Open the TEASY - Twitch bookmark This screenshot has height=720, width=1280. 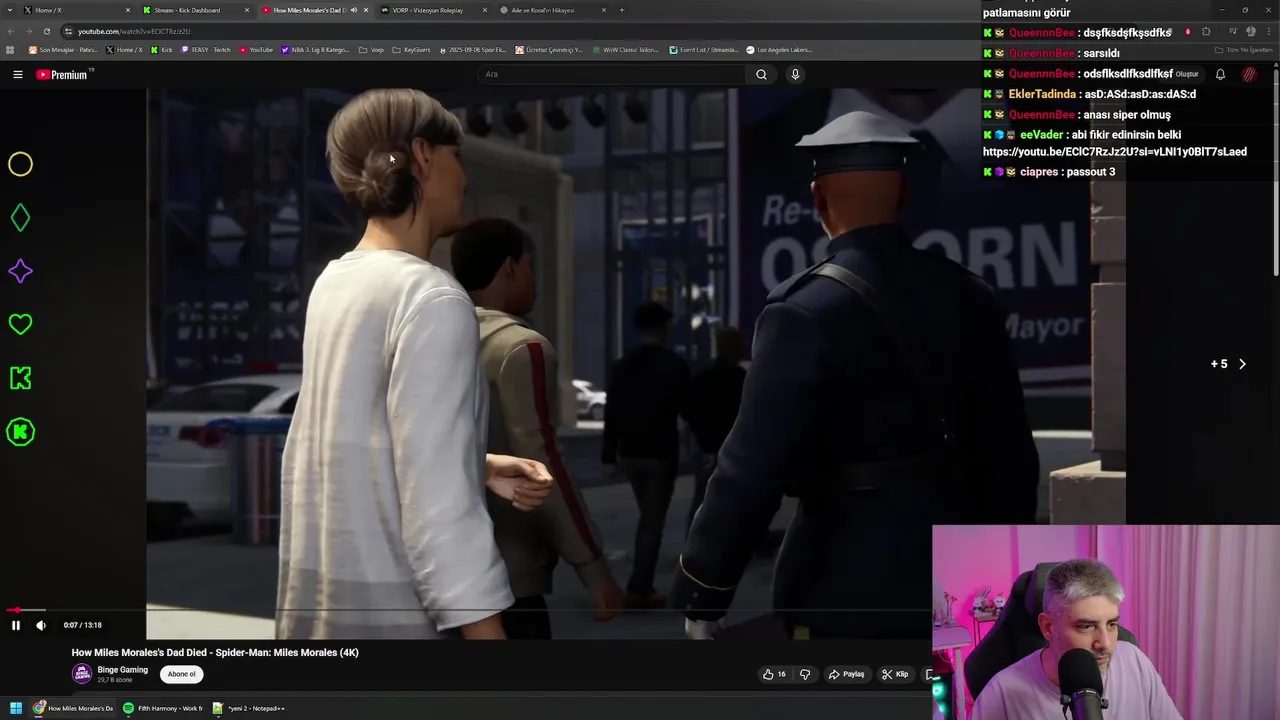(206, 49)
